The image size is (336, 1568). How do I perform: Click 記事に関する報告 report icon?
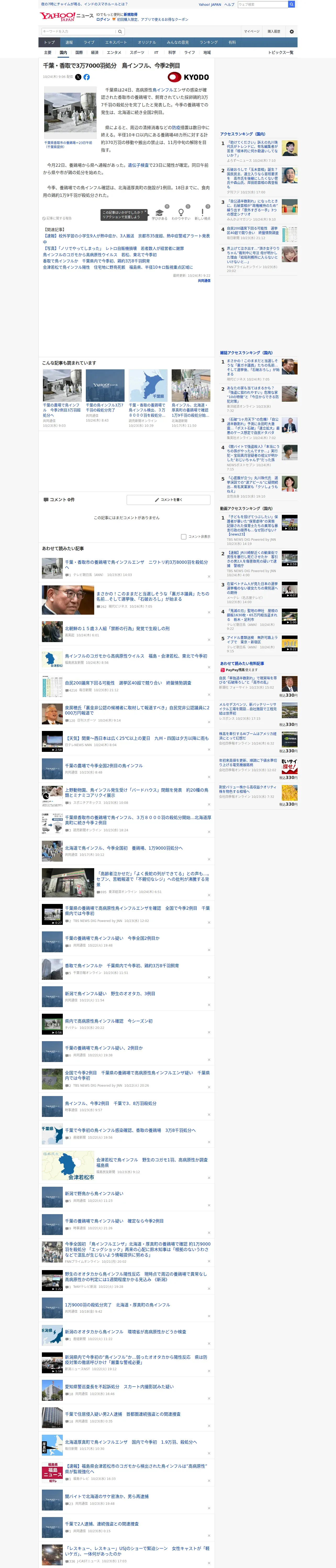[x=57, y=218]
